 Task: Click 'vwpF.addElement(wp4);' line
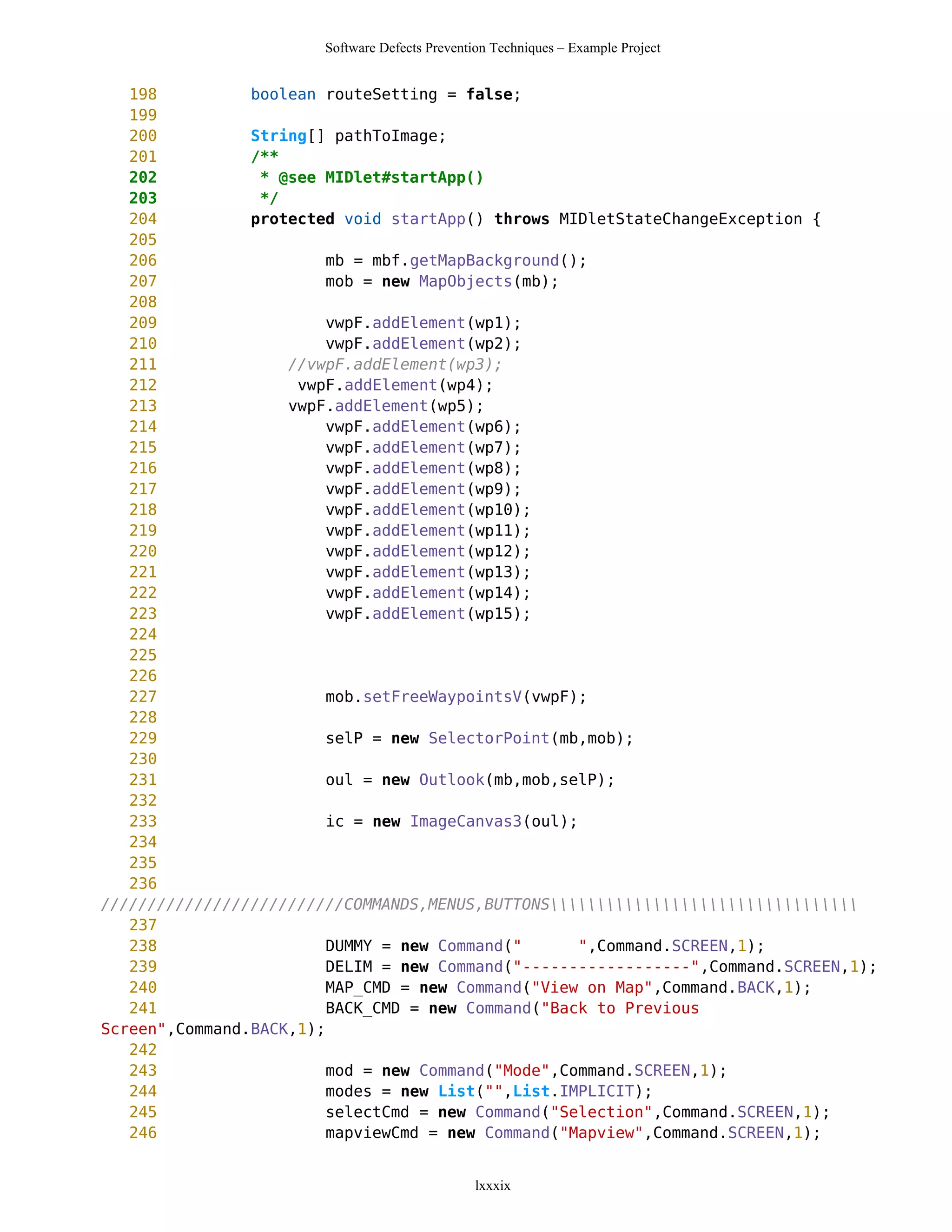tap(396, 385)
